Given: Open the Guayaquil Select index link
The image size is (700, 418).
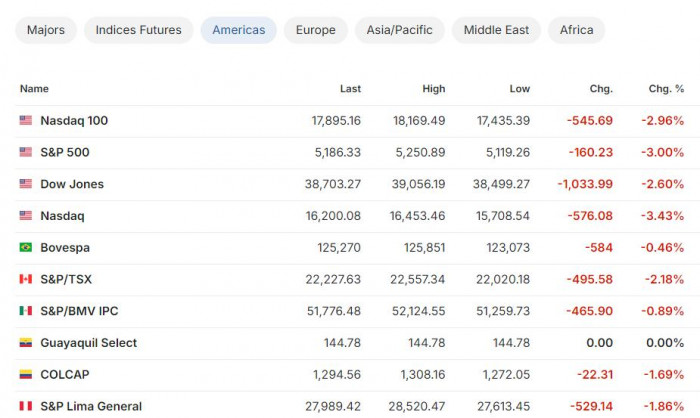Looking at the screenshot, I should click(88, 343).
